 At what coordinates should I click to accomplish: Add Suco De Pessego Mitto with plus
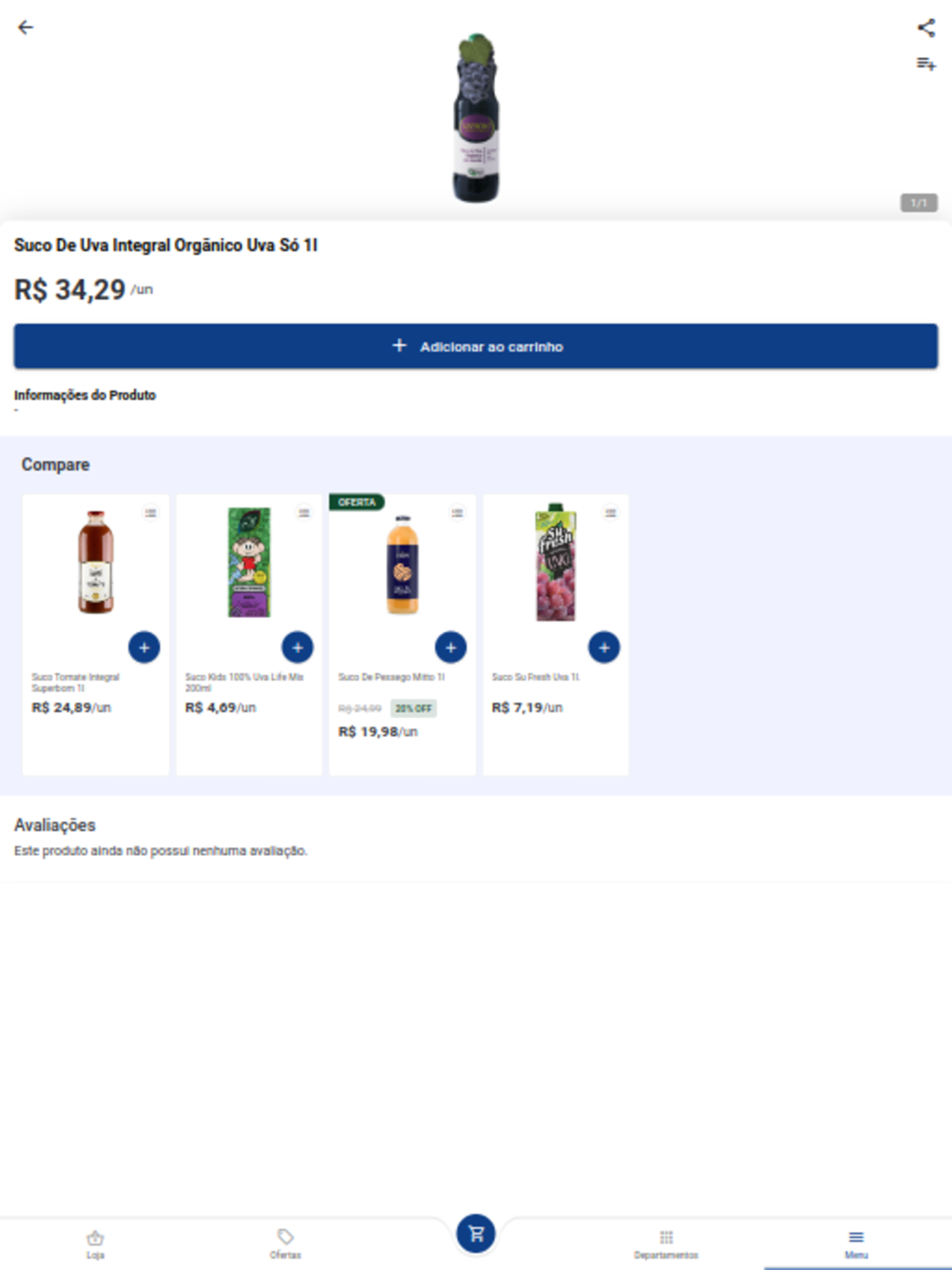[450, 647]
